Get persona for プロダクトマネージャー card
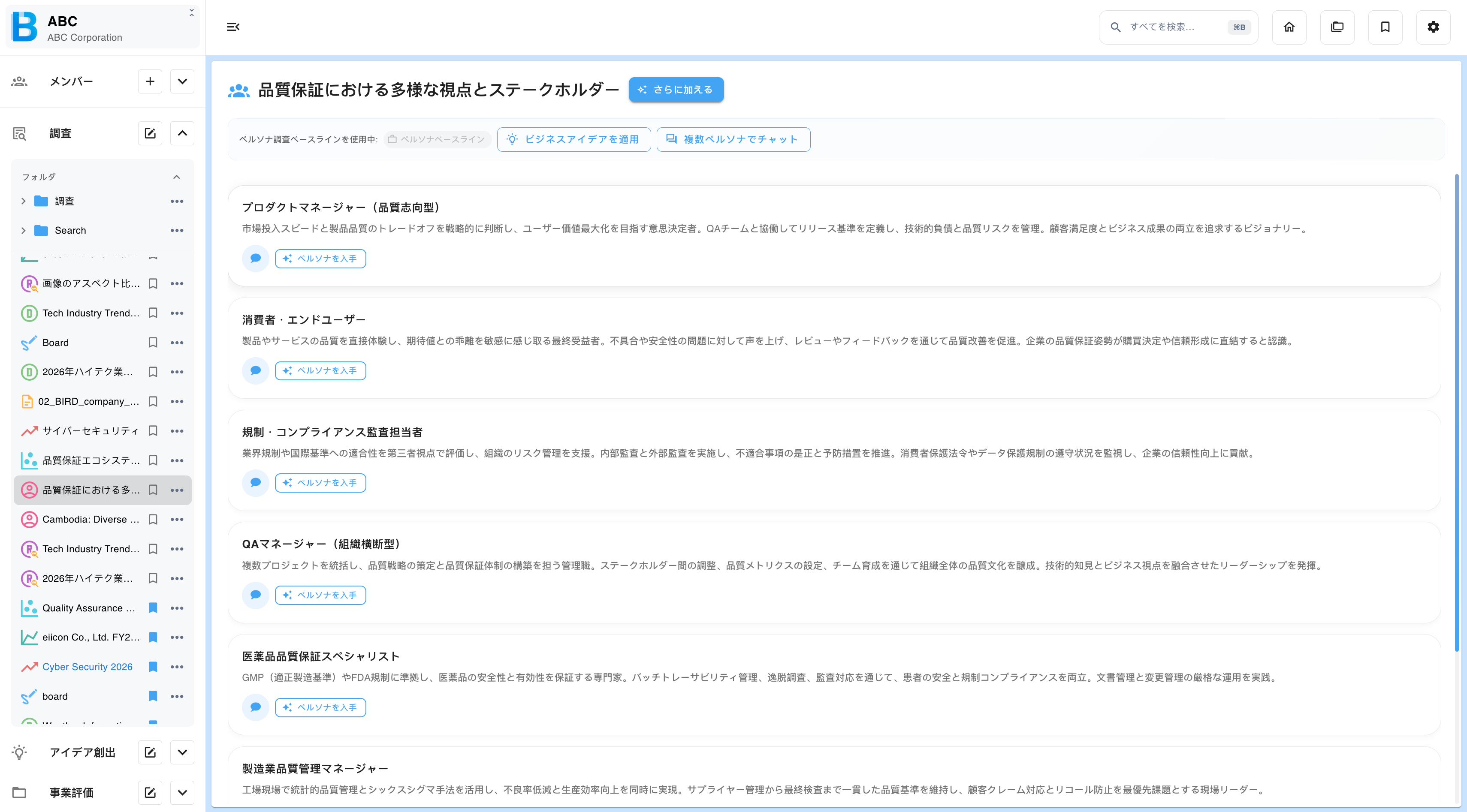This screenshot has height=812, width=1467. click(320, 259)
